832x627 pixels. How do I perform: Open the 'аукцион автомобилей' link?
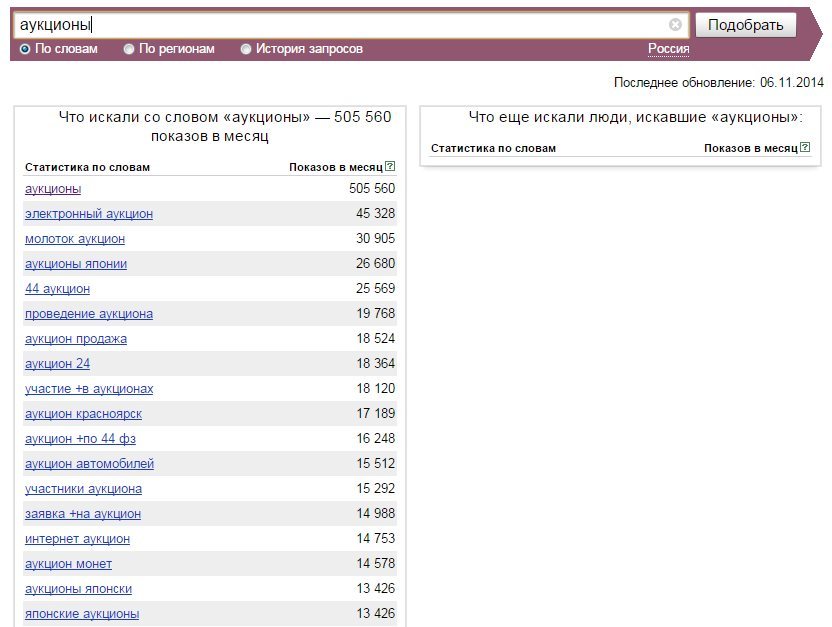[89, 464]
